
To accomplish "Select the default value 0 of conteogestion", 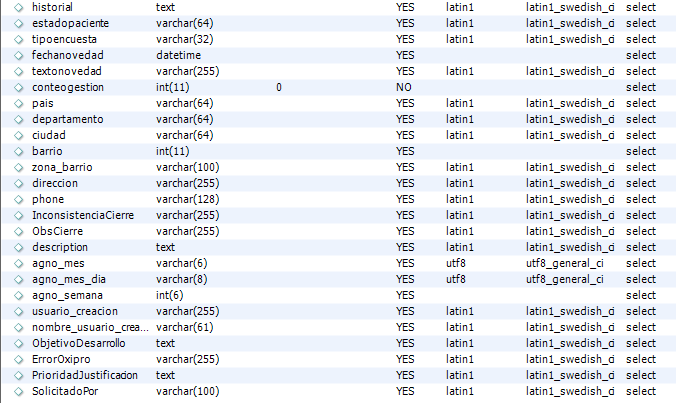I will coord(279,87).
